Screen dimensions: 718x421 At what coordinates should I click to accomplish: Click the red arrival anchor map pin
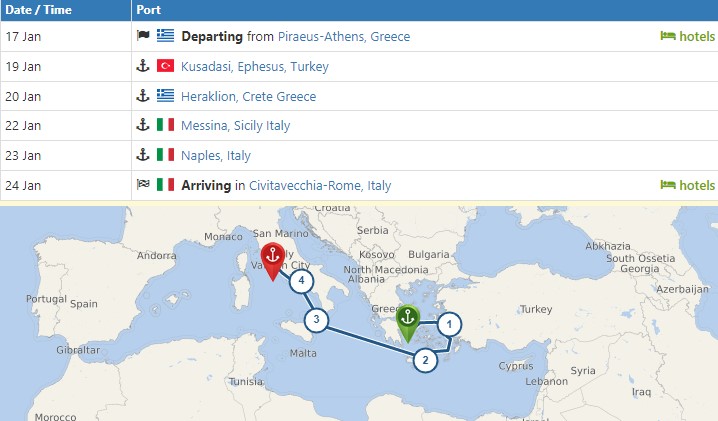point(271,258)
